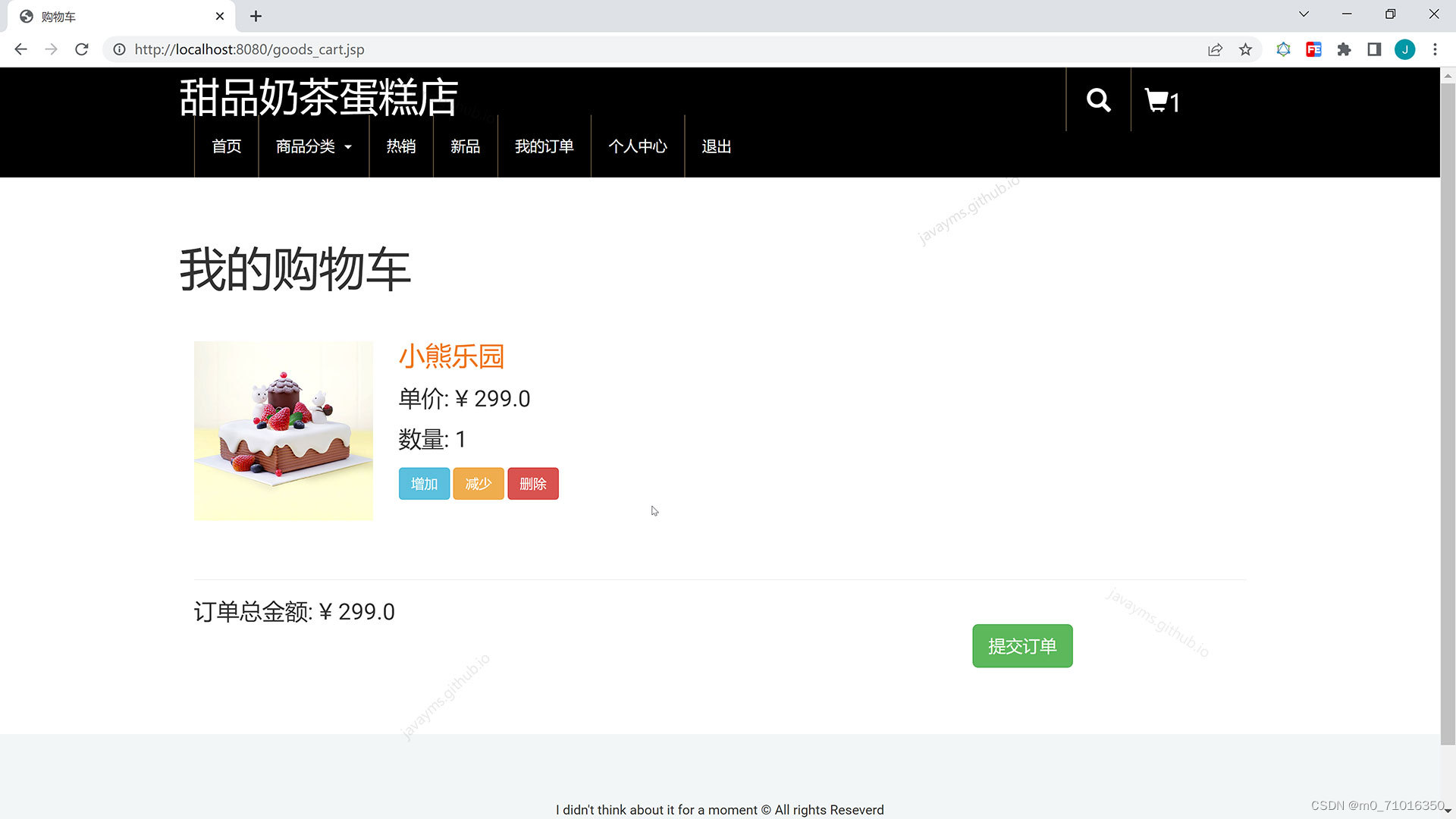Image resolution: width=1456 pixels, height=819 pixels.
Task: Click the 增加 quantity increase button
Action: 424,483
